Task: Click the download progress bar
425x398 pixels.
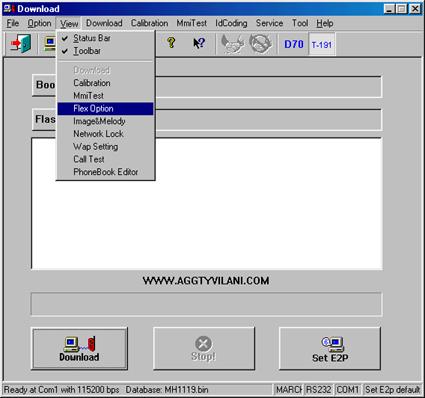Action: coord(206,304)
